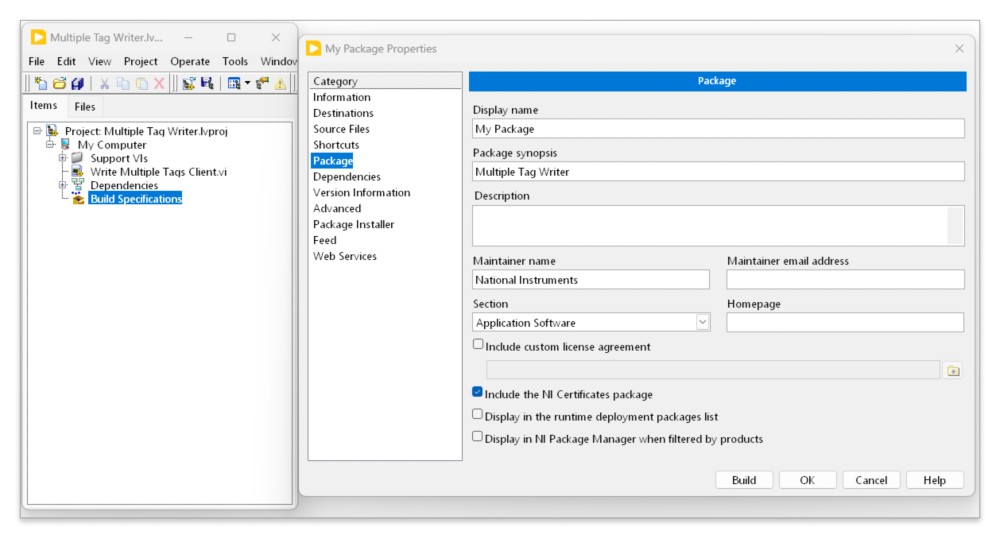Open the File menu

point(36,61)
